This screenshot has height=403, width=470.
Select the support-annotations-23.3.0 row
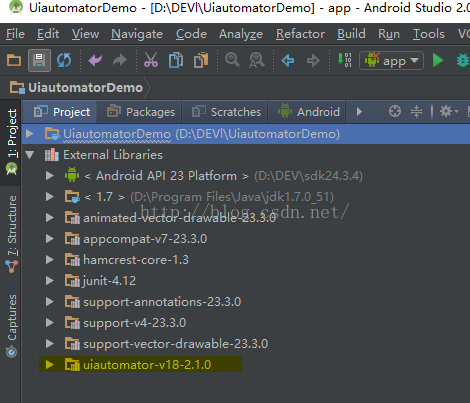[246, 302]
